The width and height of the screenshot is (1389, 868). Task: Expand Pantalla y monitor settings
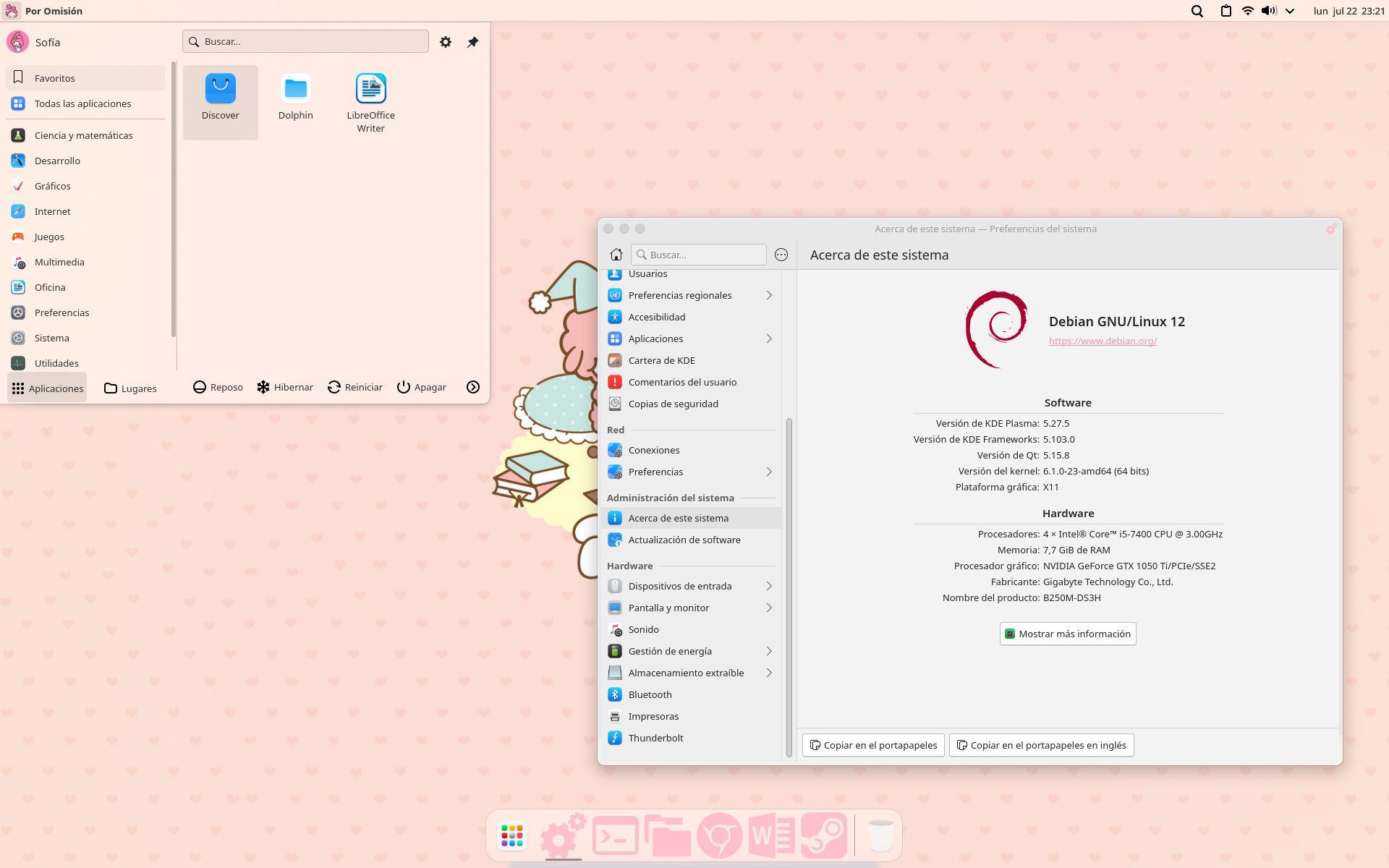(768, 608)
